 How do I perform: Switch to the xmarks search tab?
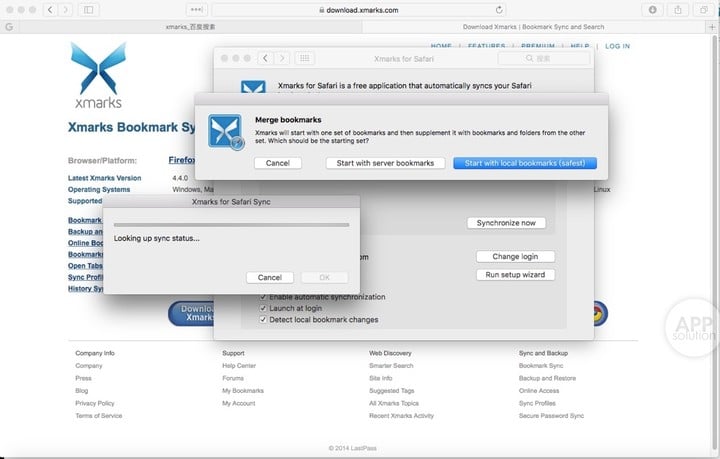pos(191,27)
